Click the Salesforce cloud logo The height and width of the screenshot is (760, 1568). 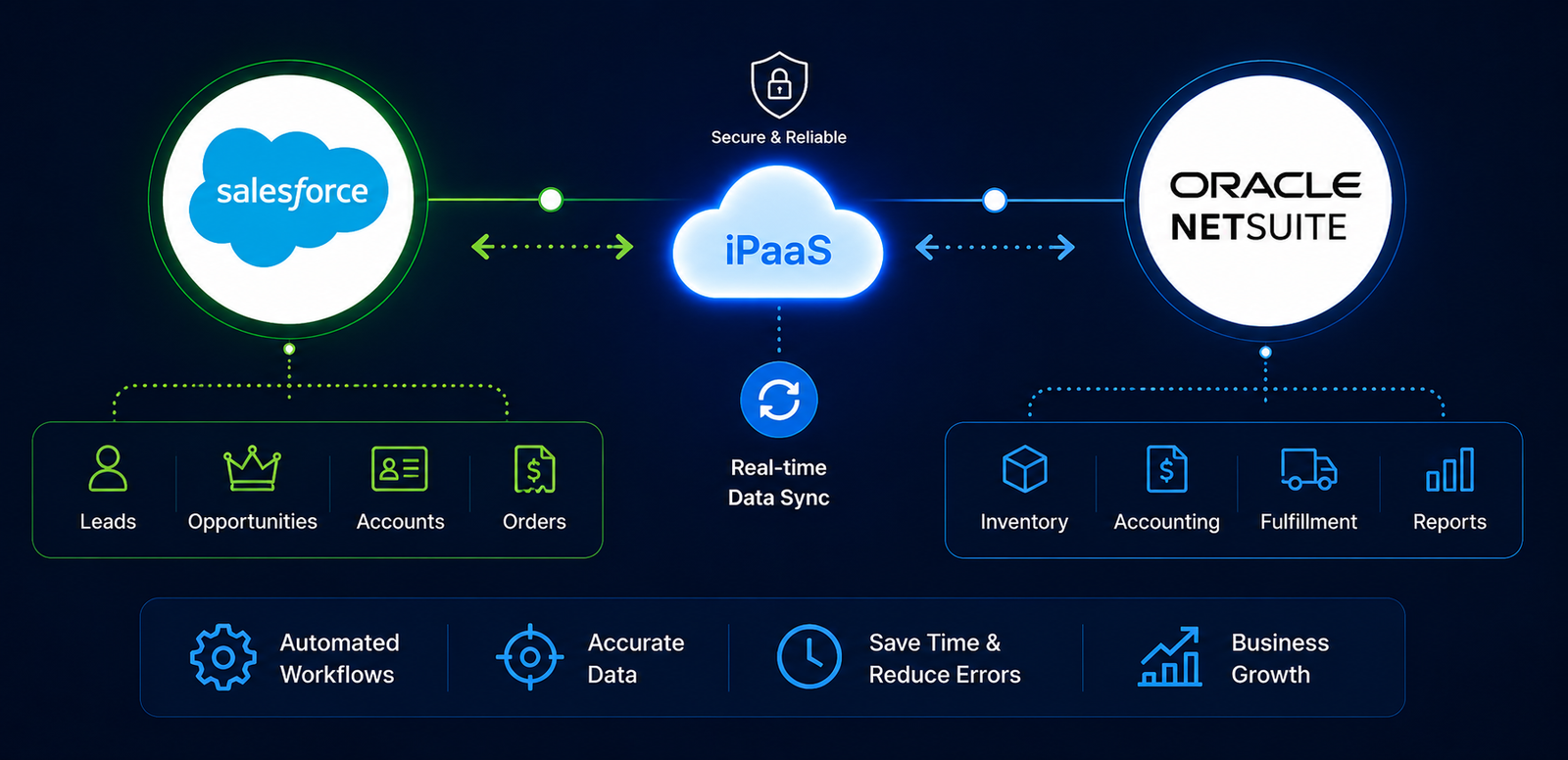point(289,197)
